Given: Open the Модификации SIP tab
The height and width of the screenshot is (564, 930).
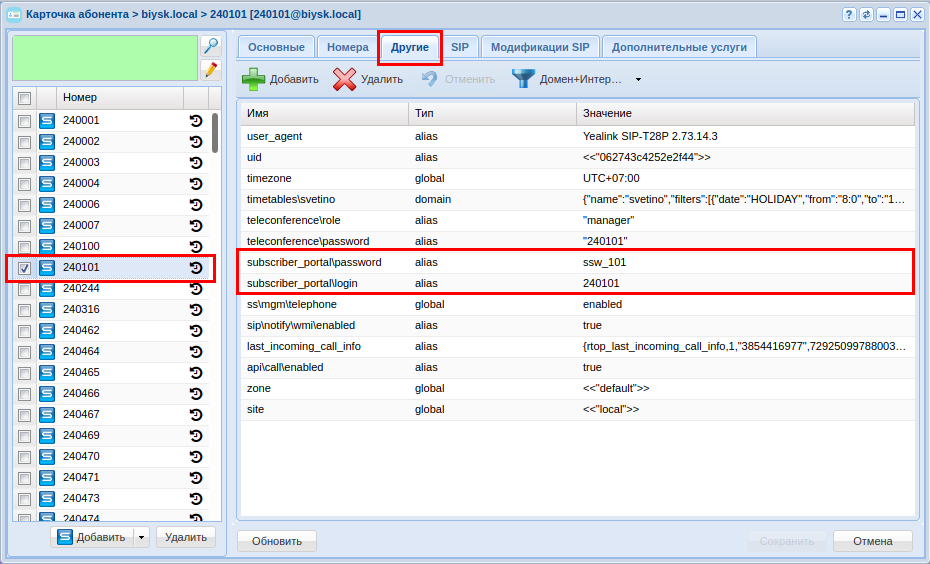Looking at the screenshot, I should [540, 47].
